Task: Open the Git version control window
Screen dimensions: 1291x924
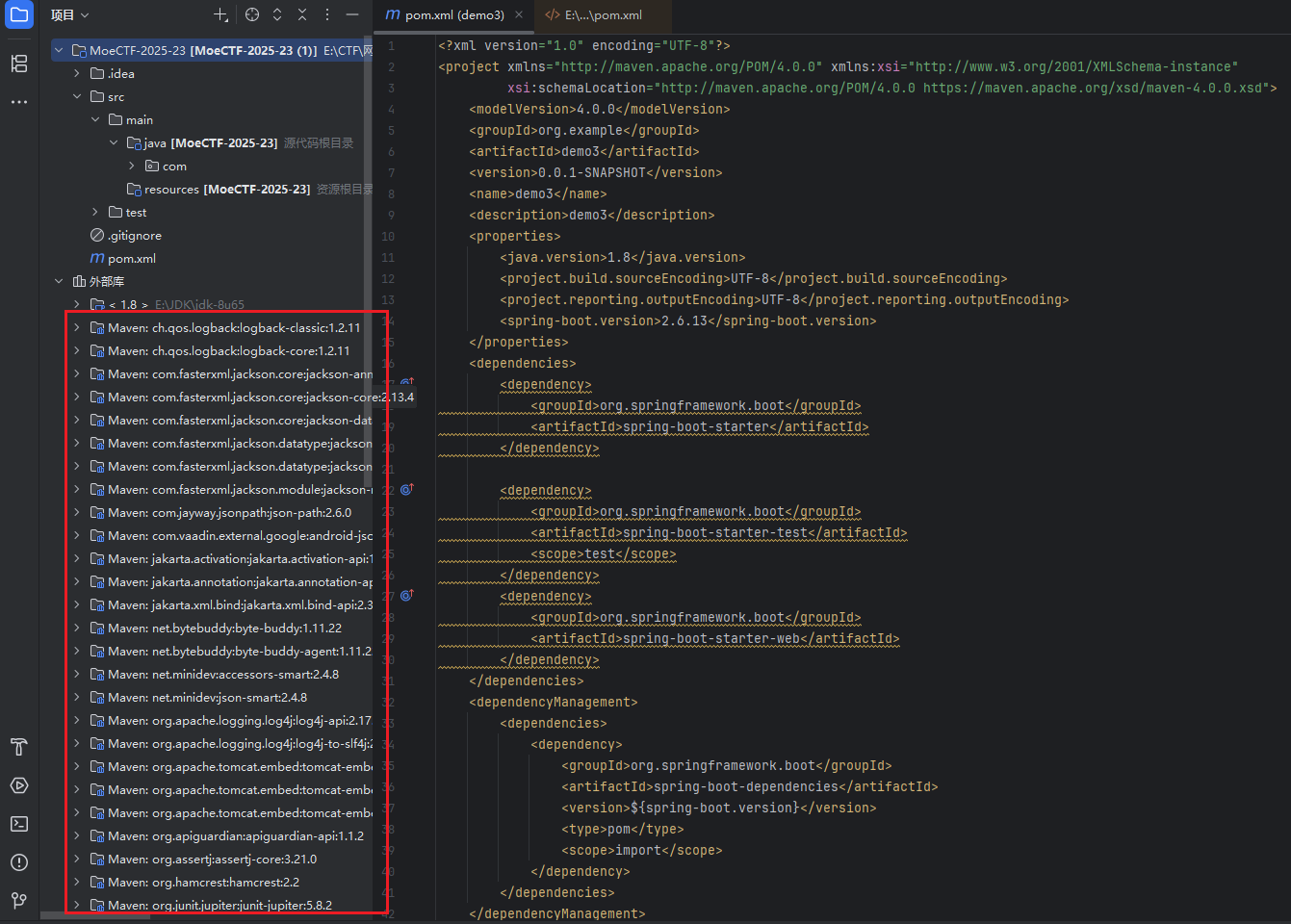Action: pos(19,901)
